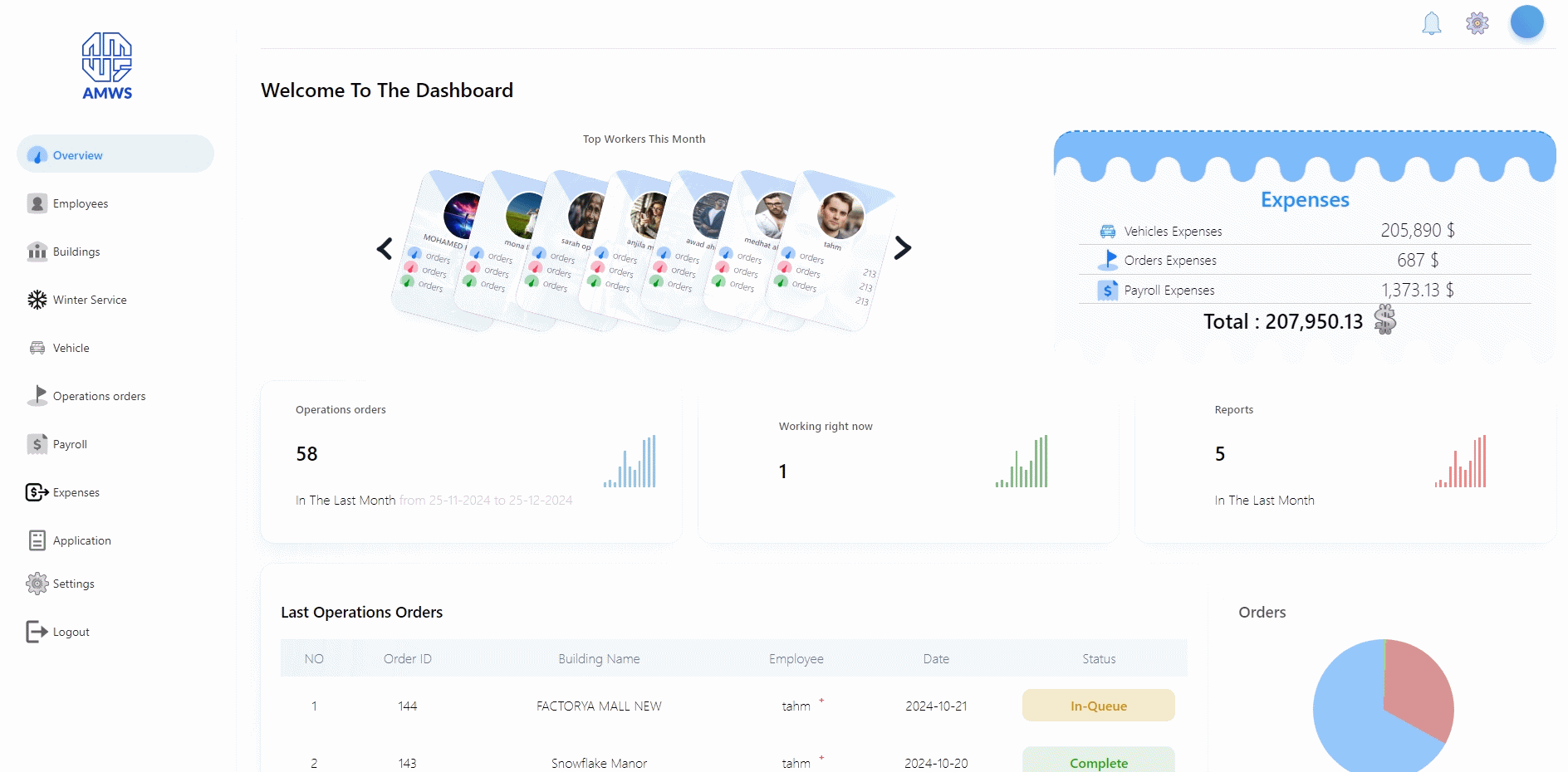
Task: Go to Operations orders in sidebar
Action: 99,396
